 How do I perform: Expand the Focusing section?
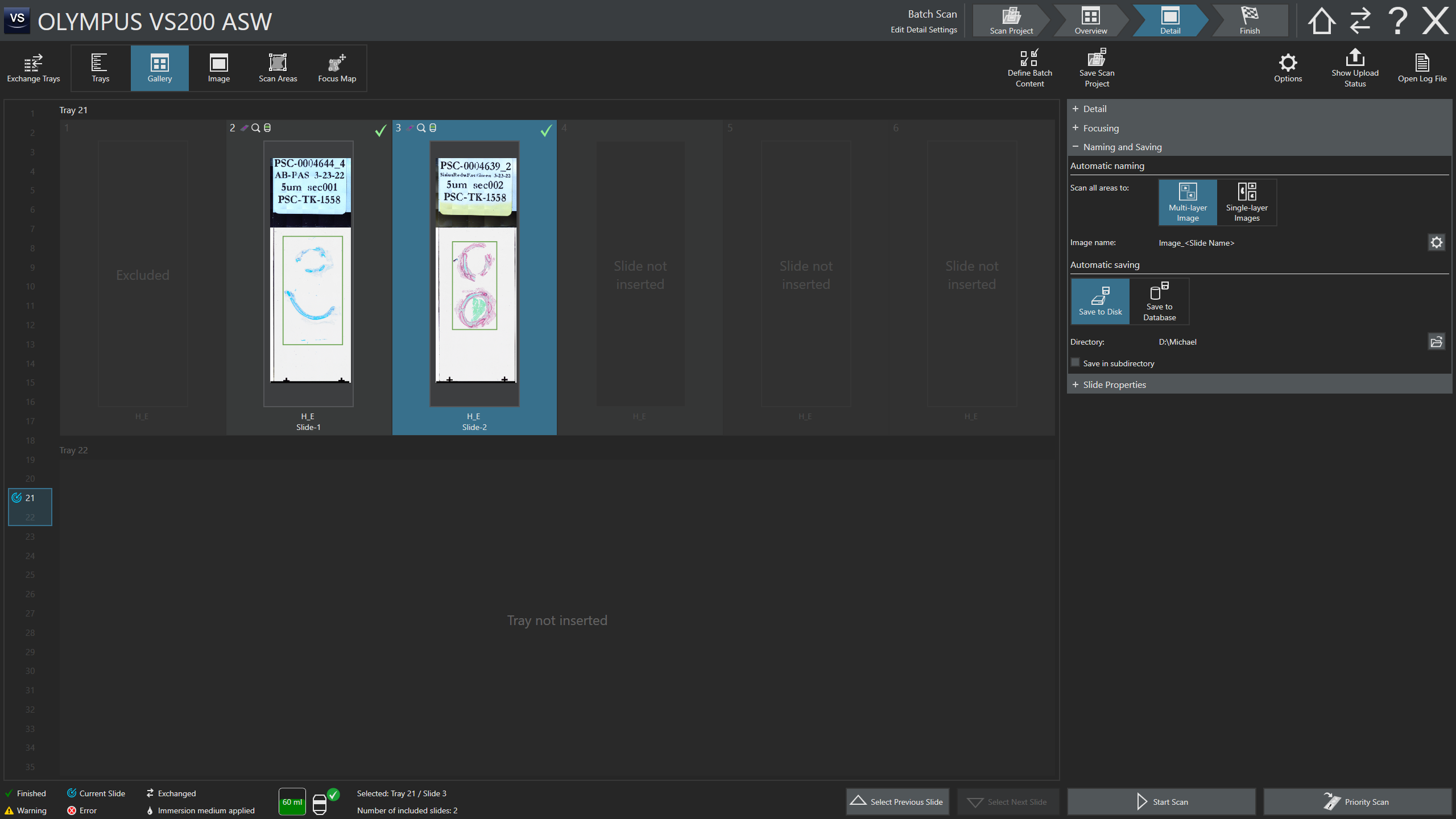tap(1100, 128)
